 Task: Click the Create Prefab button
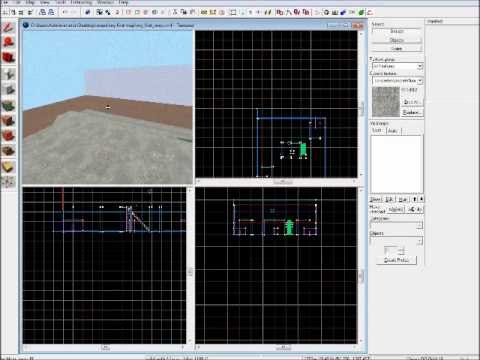point(396,260)
